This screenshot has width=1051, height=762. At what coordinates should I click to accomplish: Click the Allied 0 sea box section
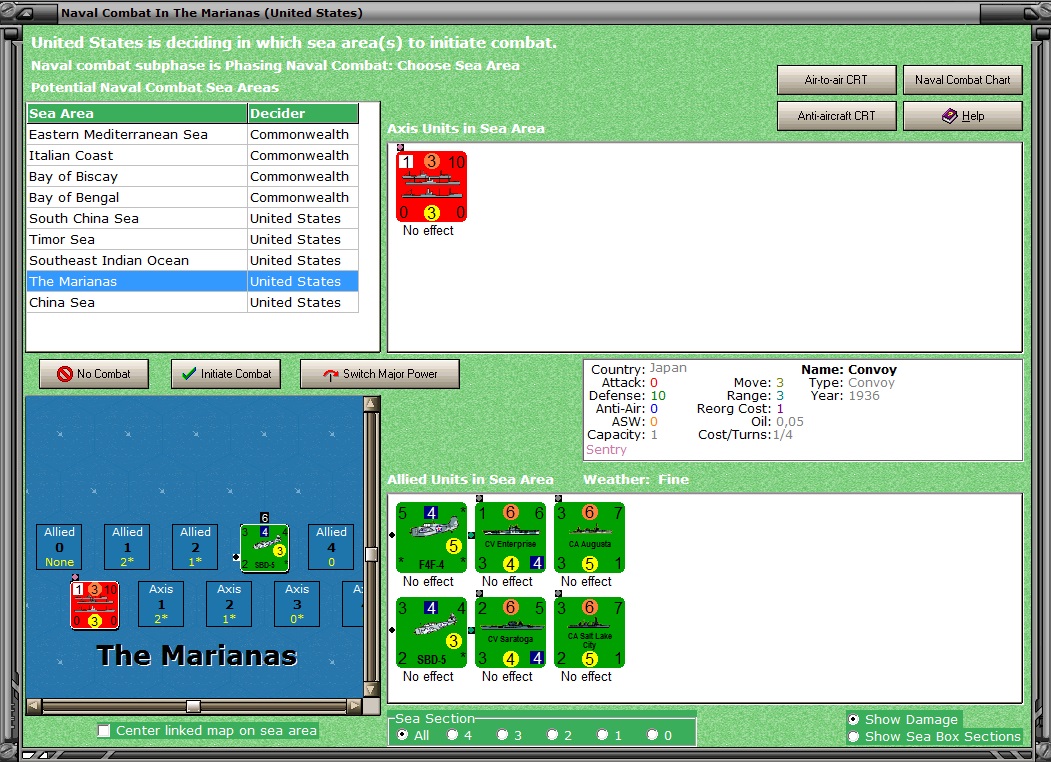[x=59, y=547]
